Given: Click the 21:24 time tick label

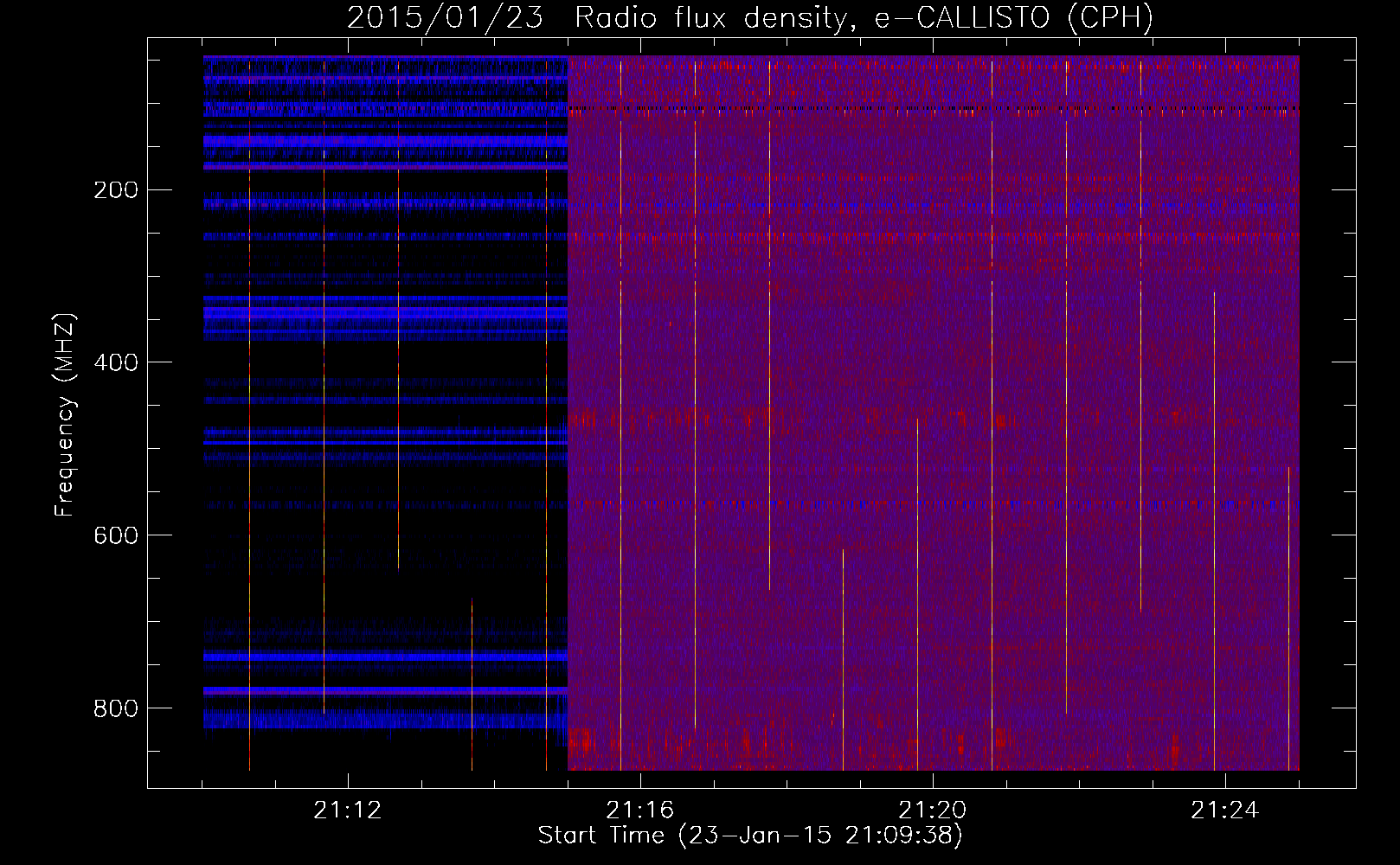Looking at the screenshot, I should pos(1225,811).
